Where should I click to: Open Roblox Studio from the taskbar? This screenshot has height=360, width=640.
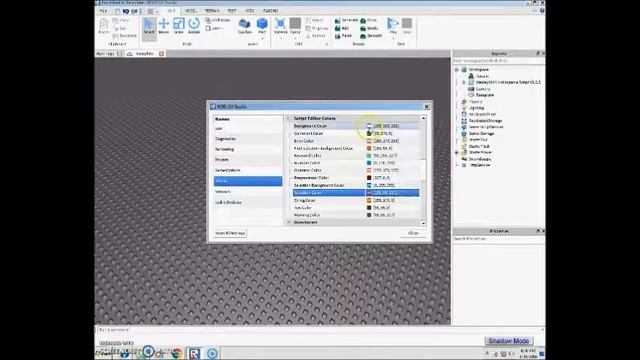point(194,353)
